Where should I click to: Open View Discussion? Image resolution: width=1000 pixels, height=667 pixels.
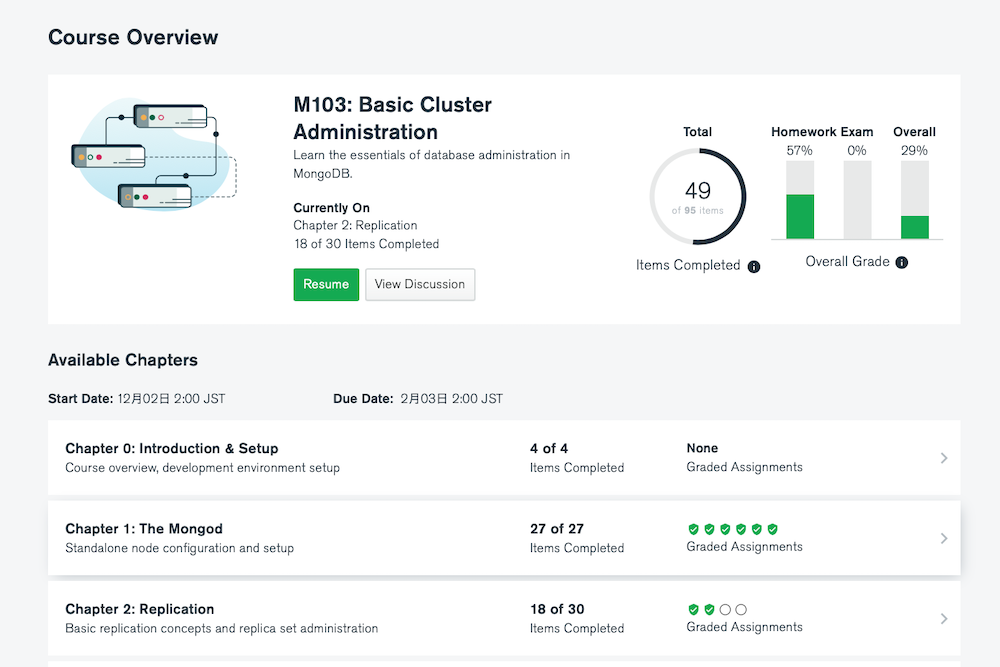[420, 284]
